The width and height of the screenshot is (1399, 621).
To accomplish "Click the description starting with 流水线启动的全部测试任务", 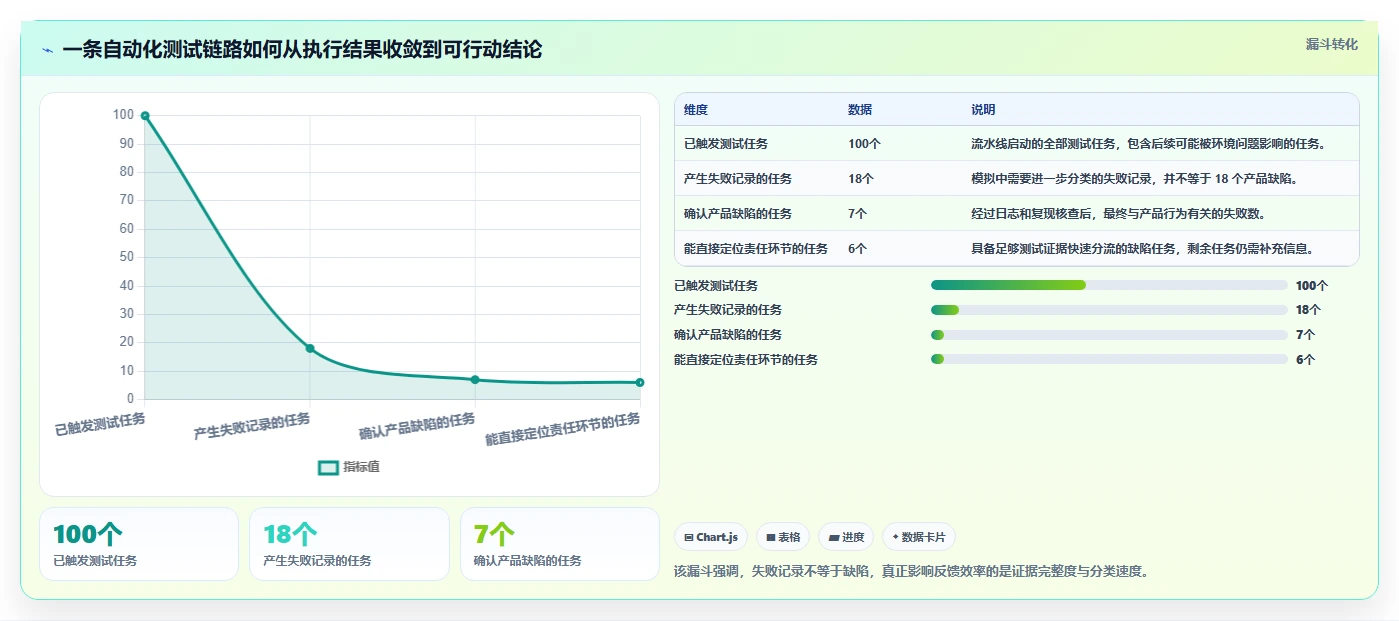I will [x=1148, y=144].
